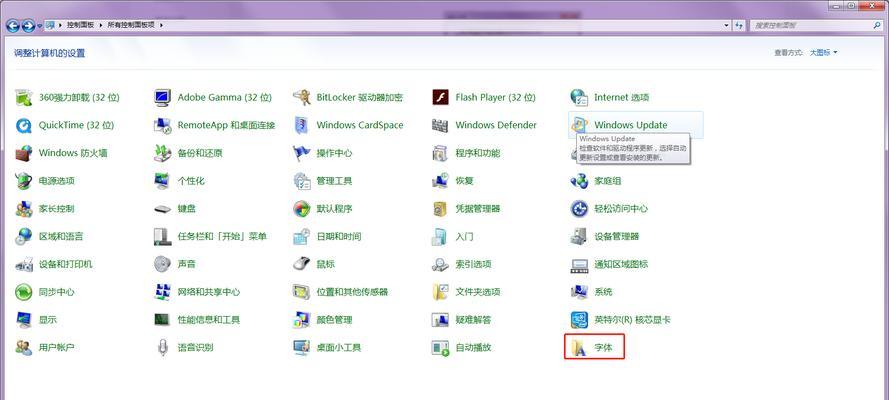Image resolution: width=889 pixels, height=400 pixels.
Task: Open the 鼠标 mouse icon
Action: [302, 264]
